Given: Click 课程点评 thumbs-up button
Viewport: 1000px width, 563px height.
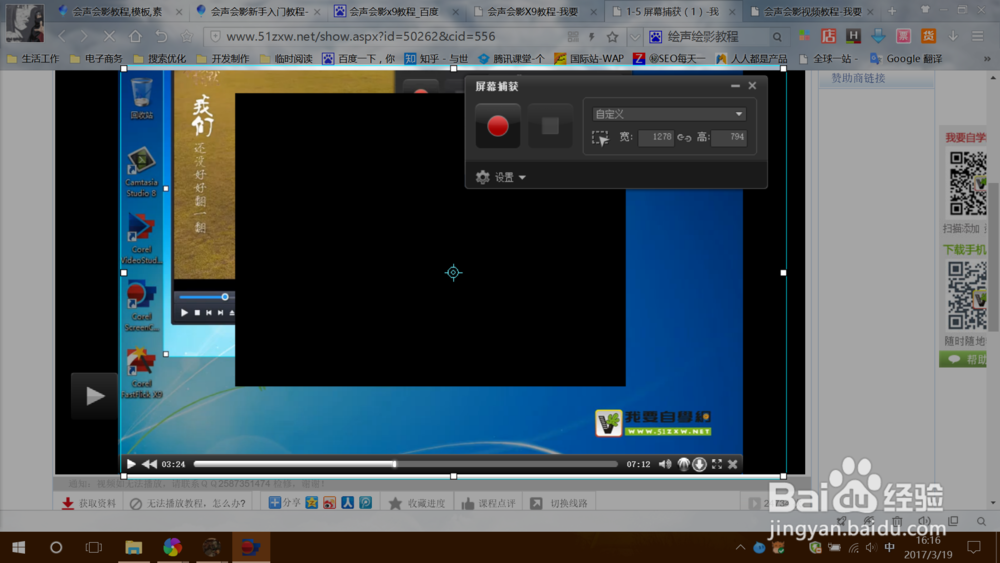Looking at the screenshot, I should [489, 503].
